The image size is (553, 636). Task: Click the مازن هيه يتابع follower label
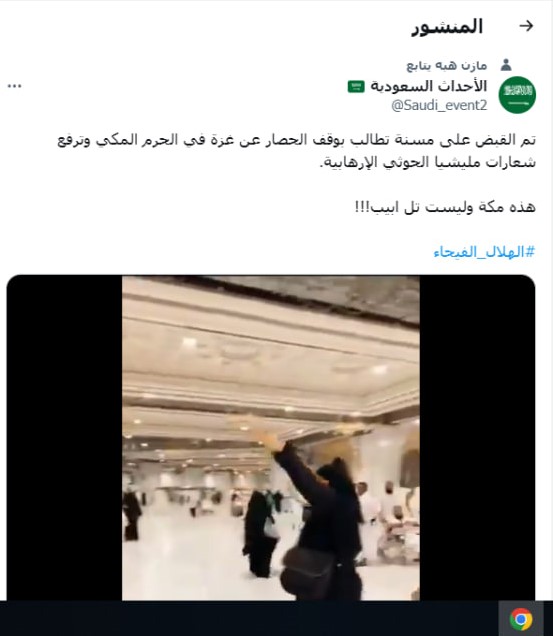pos(447,65)
